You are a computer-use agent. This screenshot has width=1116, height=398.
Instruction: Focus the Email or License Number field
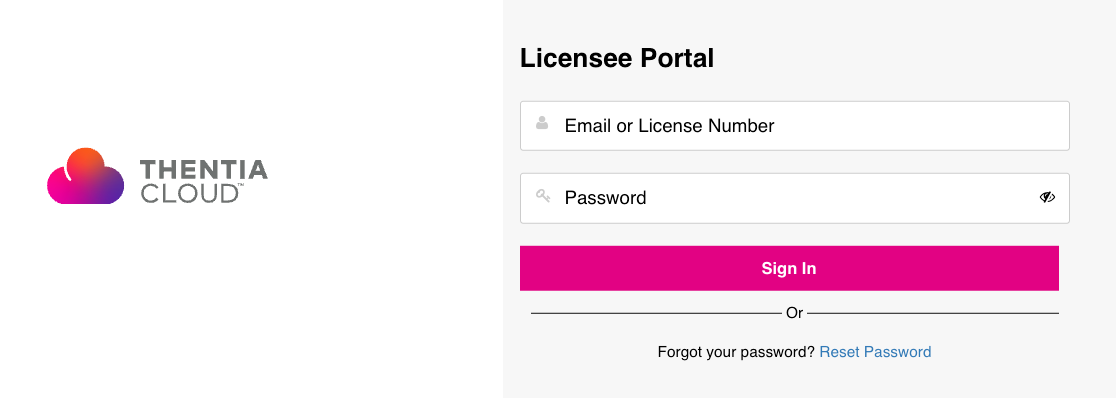(x=794, y=126)
